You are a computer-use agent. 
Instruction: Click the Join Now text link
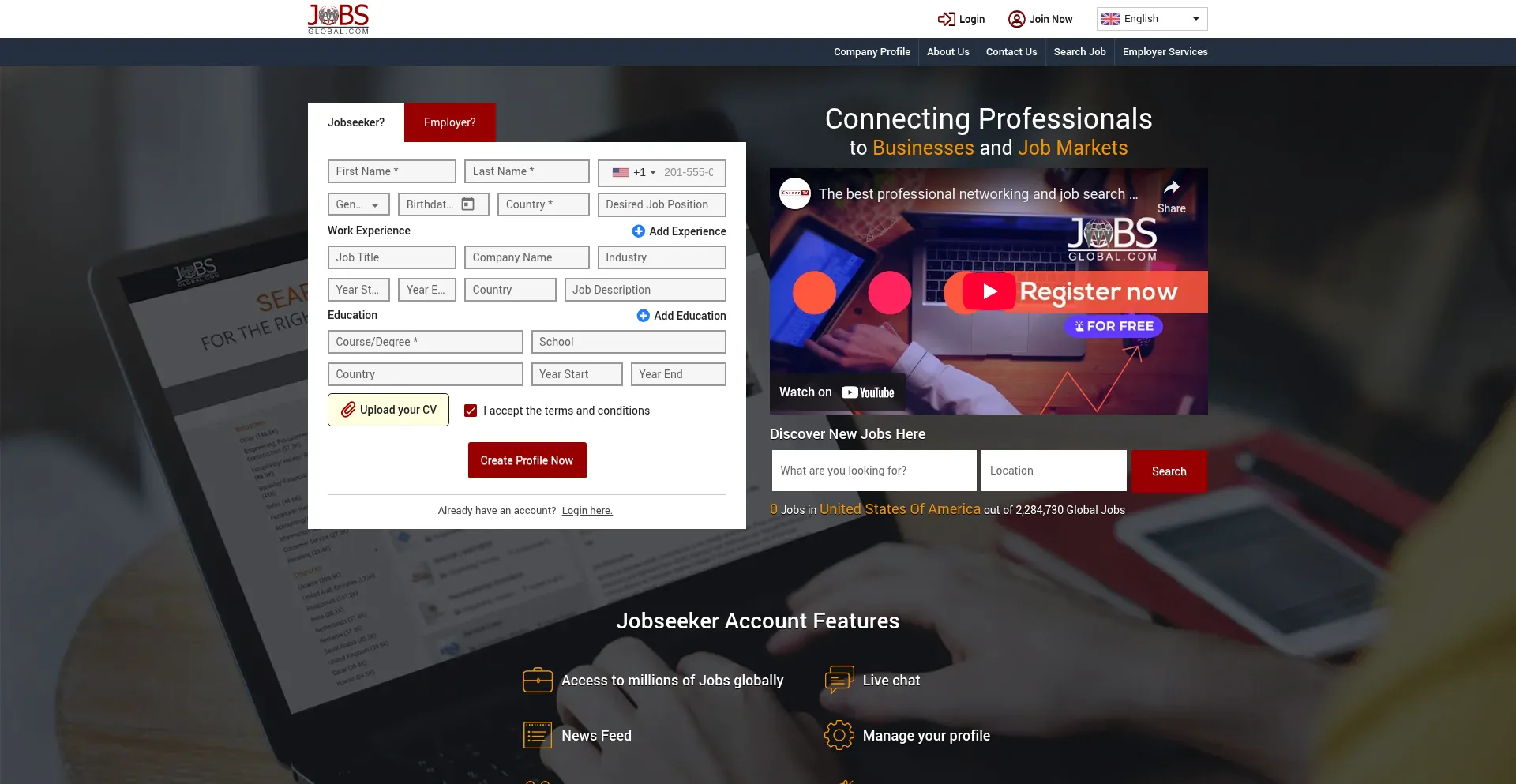tap(1051, 19)
